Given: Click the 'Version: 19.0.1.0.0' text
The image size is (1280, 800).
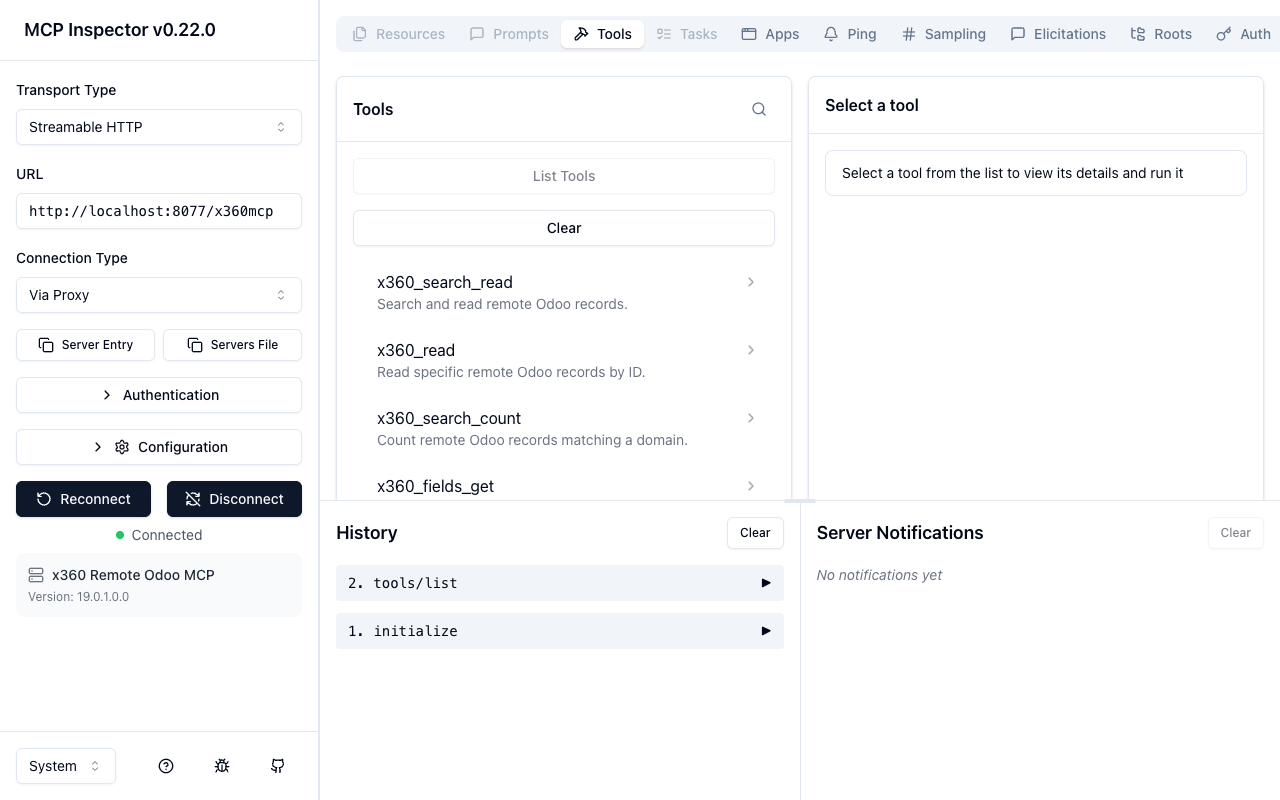Looking at the screenshot, I should (78, 597).
